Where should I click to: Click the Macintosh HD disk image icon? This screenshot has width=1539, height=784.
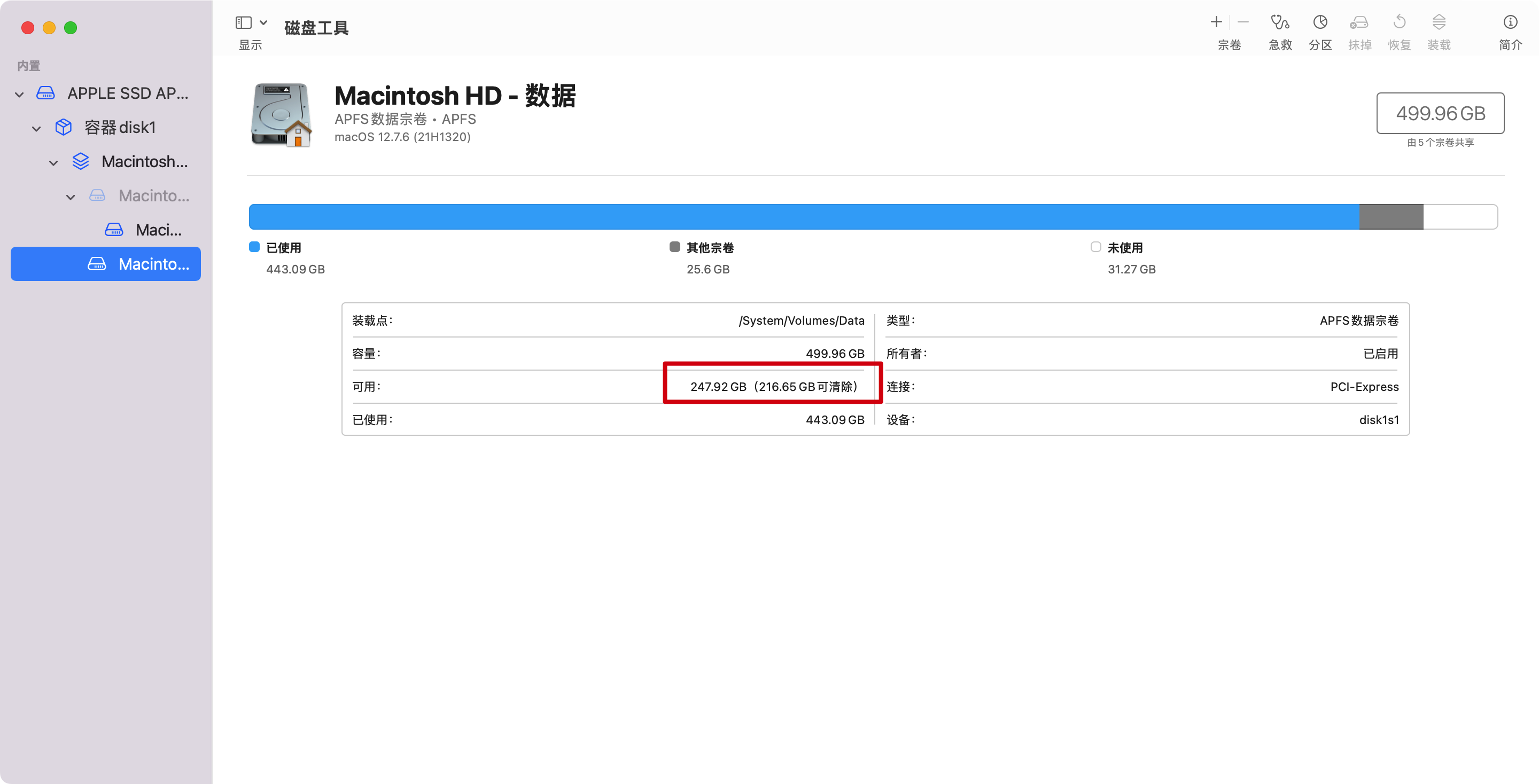[x=282, y=114]
